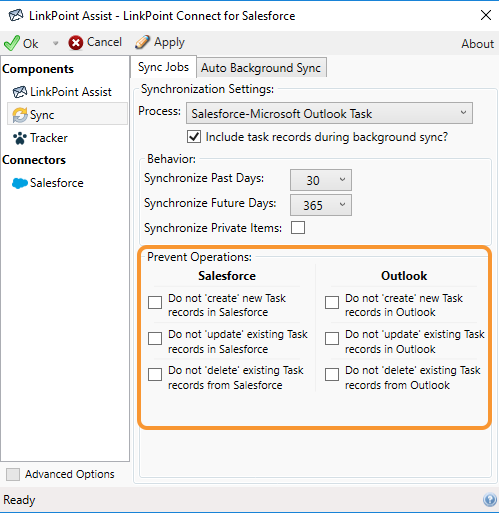This screenshot has width=499, height=513.
Task: Open Synchronize Past Days dropdown
Action: point(321,180)
